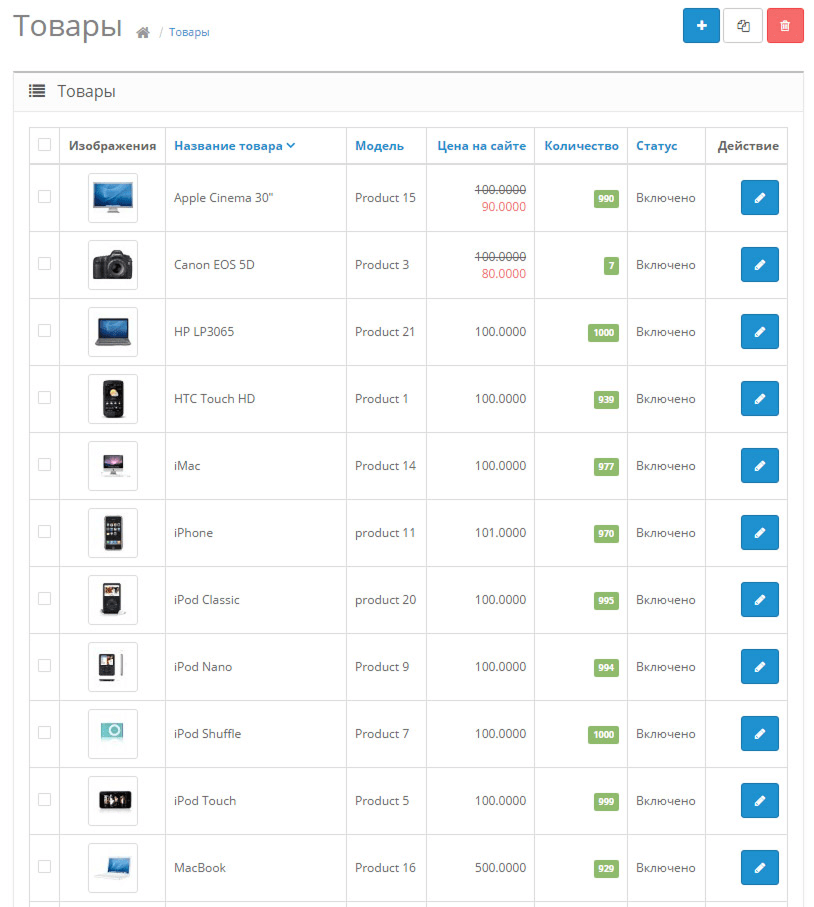Screen dimensions: 814x907
Task: Click the HTC Touch HD phone thumbnail
Action: (x=113, y=399)
